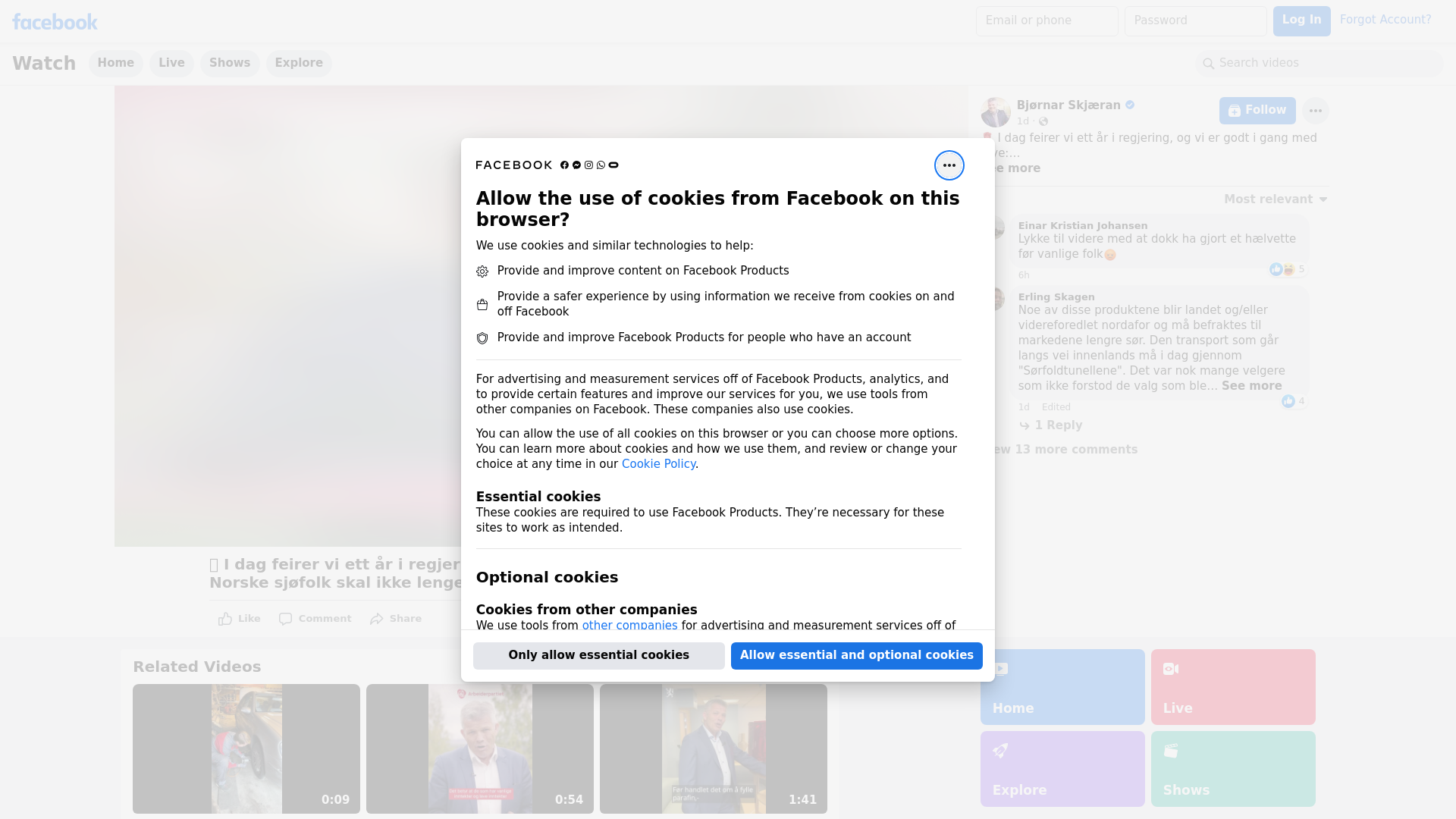Click the Comment speech bubble under the video

point(315,619)
